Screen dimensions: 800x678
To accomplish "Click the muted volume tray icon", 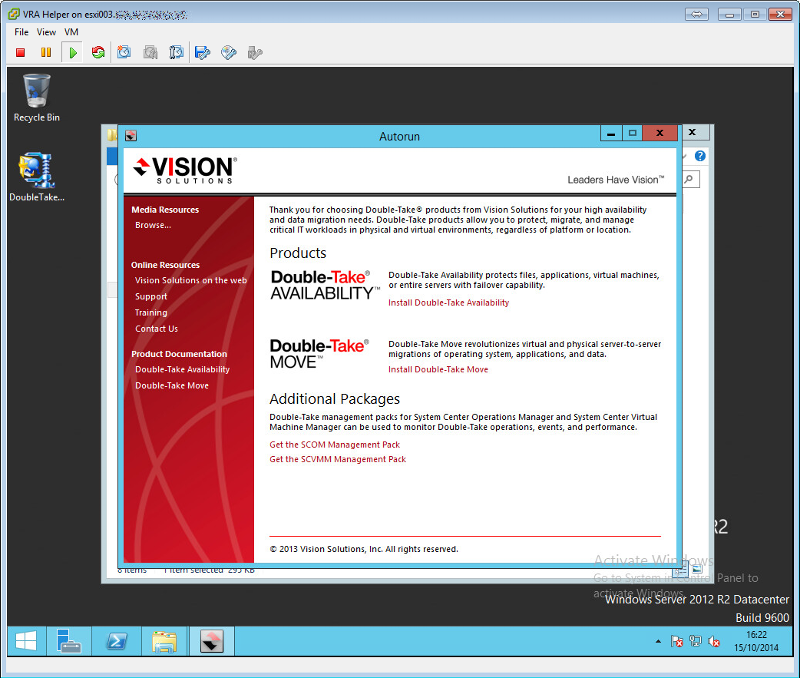I will click(714, 642).
